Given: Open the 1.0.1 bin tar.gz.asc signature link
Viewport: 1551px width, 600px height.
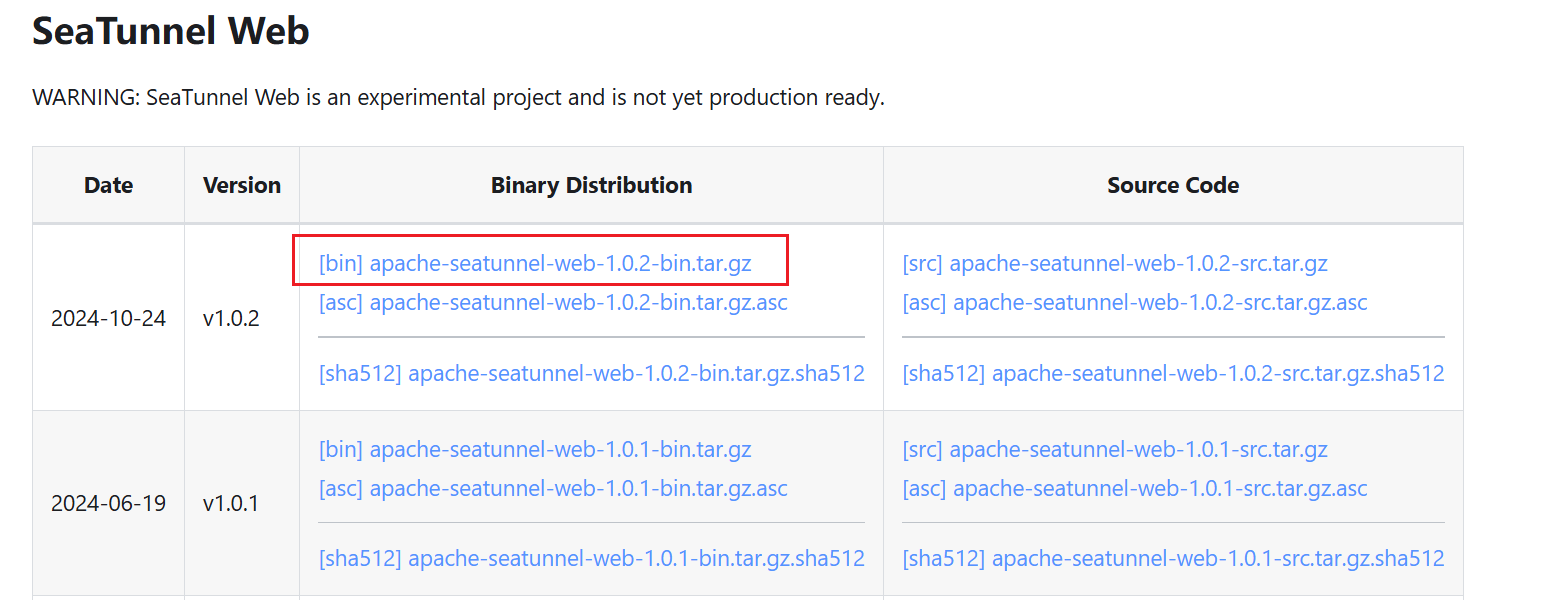Looking at the screenshot, I should 553,488.
